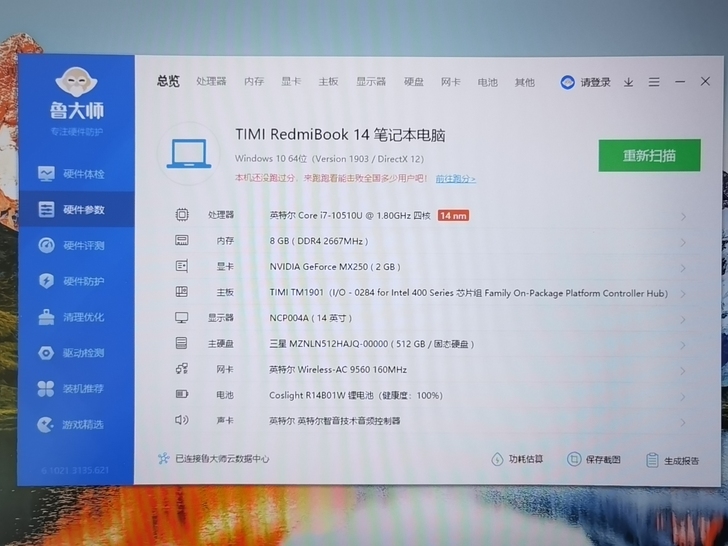Switch to the 内存 tab

254,81
